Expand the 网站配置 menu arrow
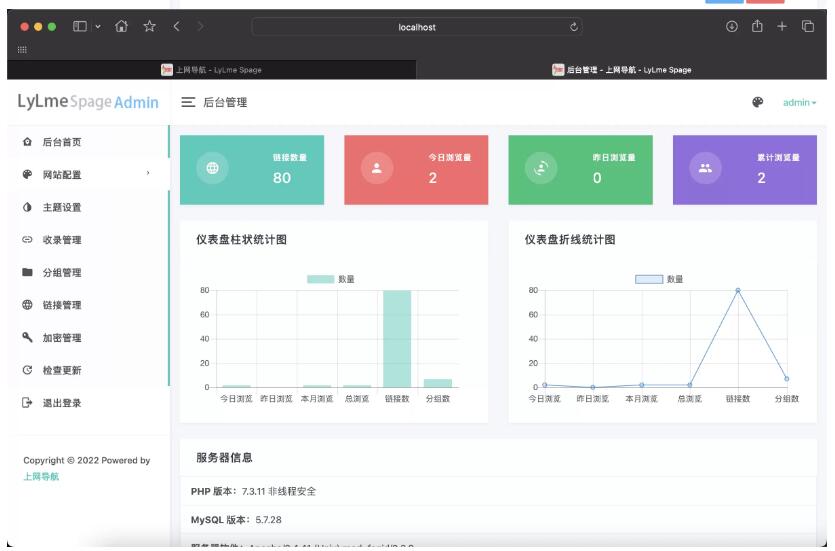835x551 pixels. coord(148,173)
